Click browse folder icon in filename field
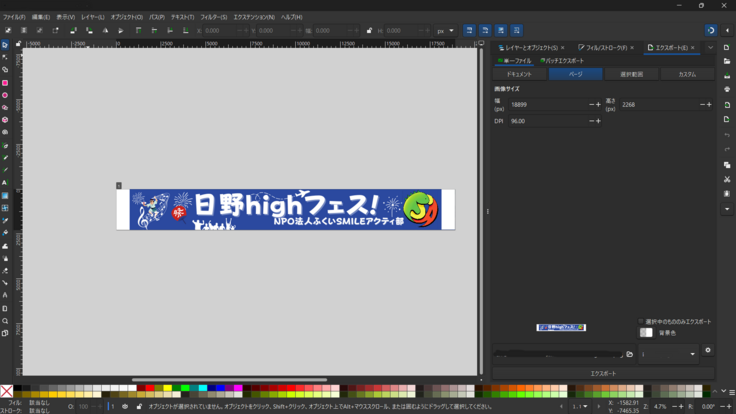 (x=629, y=354)
